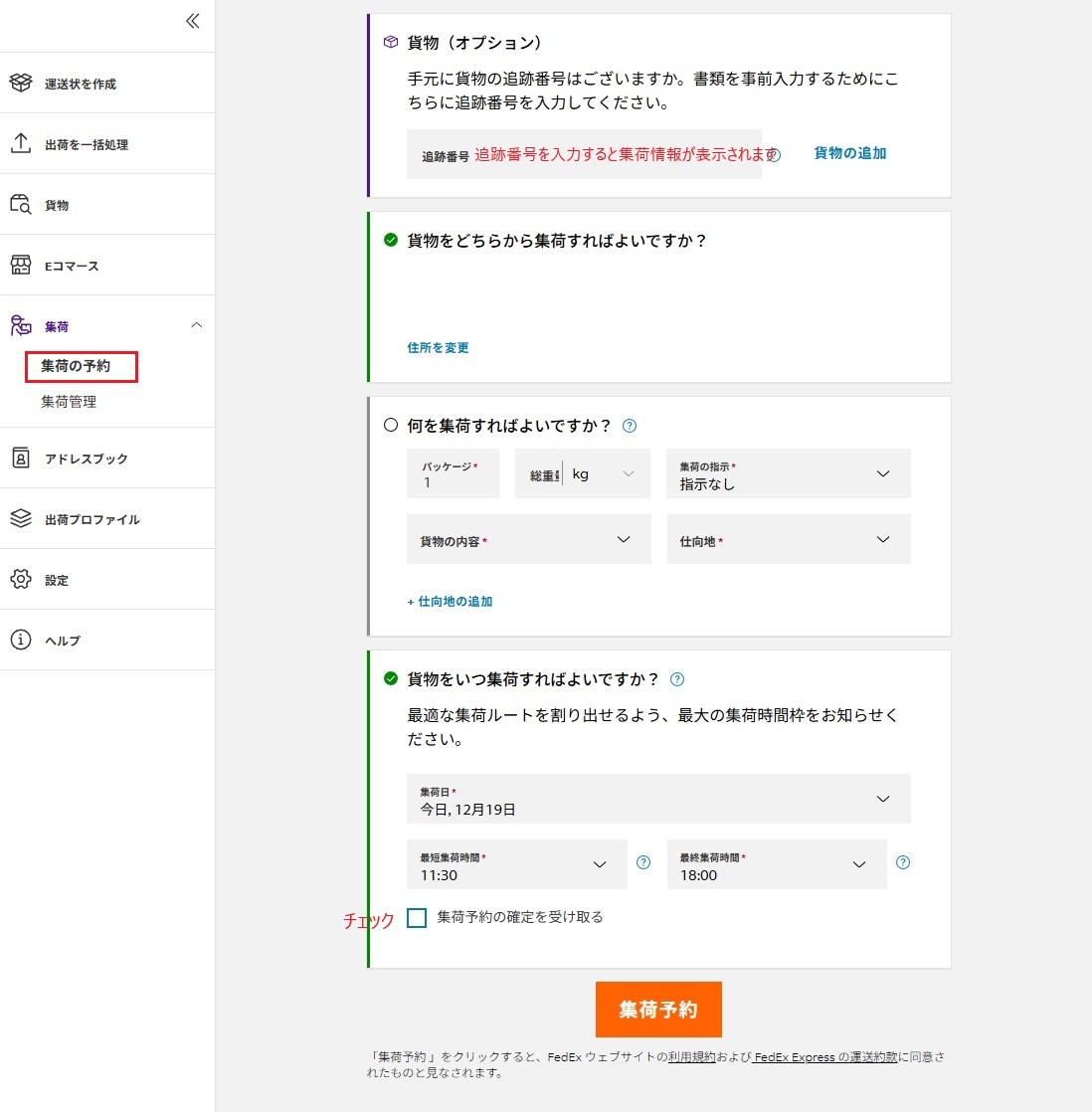
Task: Open 設定 via the gear icon
Action: click(21, 580)
